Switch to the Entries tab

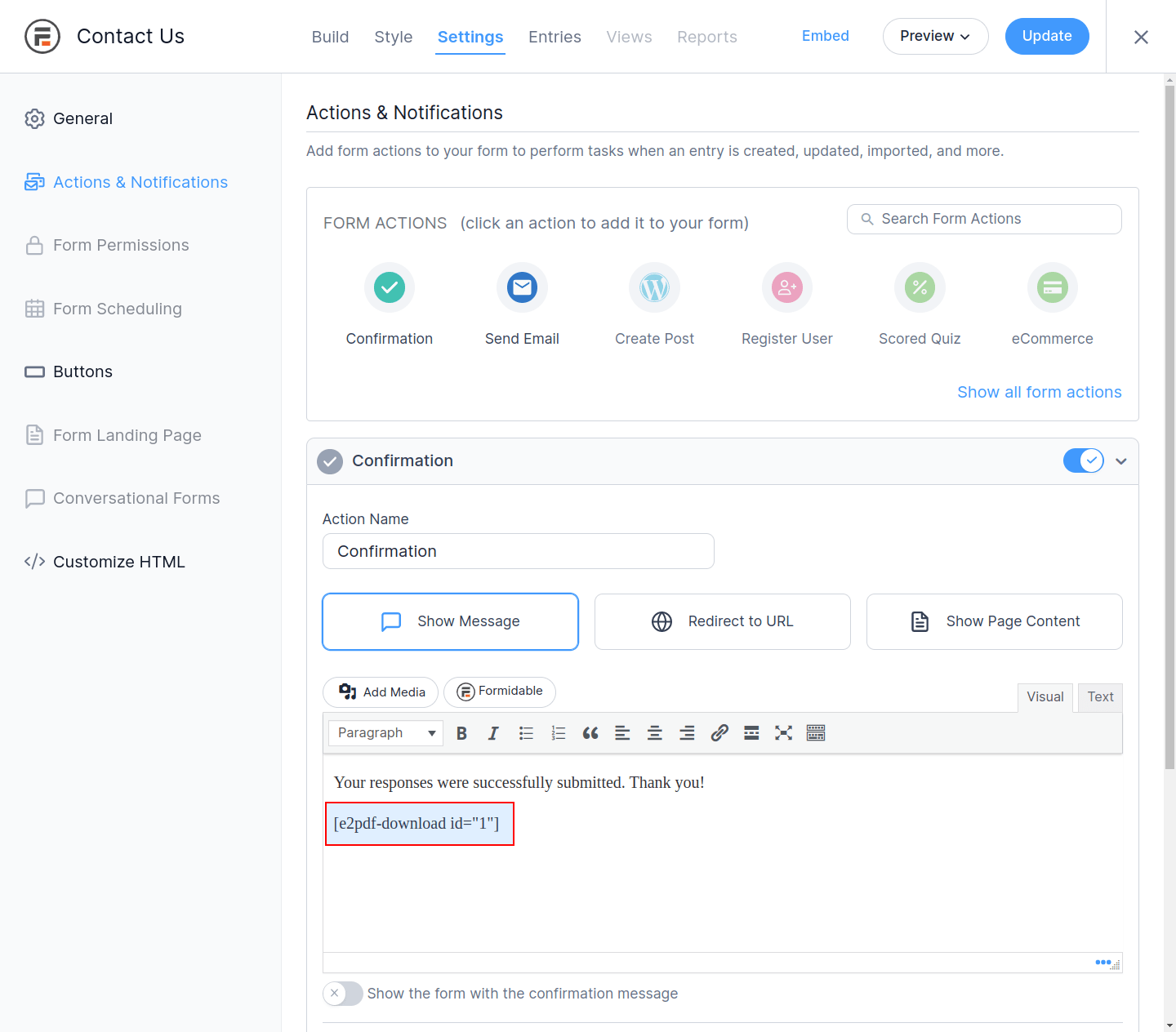pos(555,37)
